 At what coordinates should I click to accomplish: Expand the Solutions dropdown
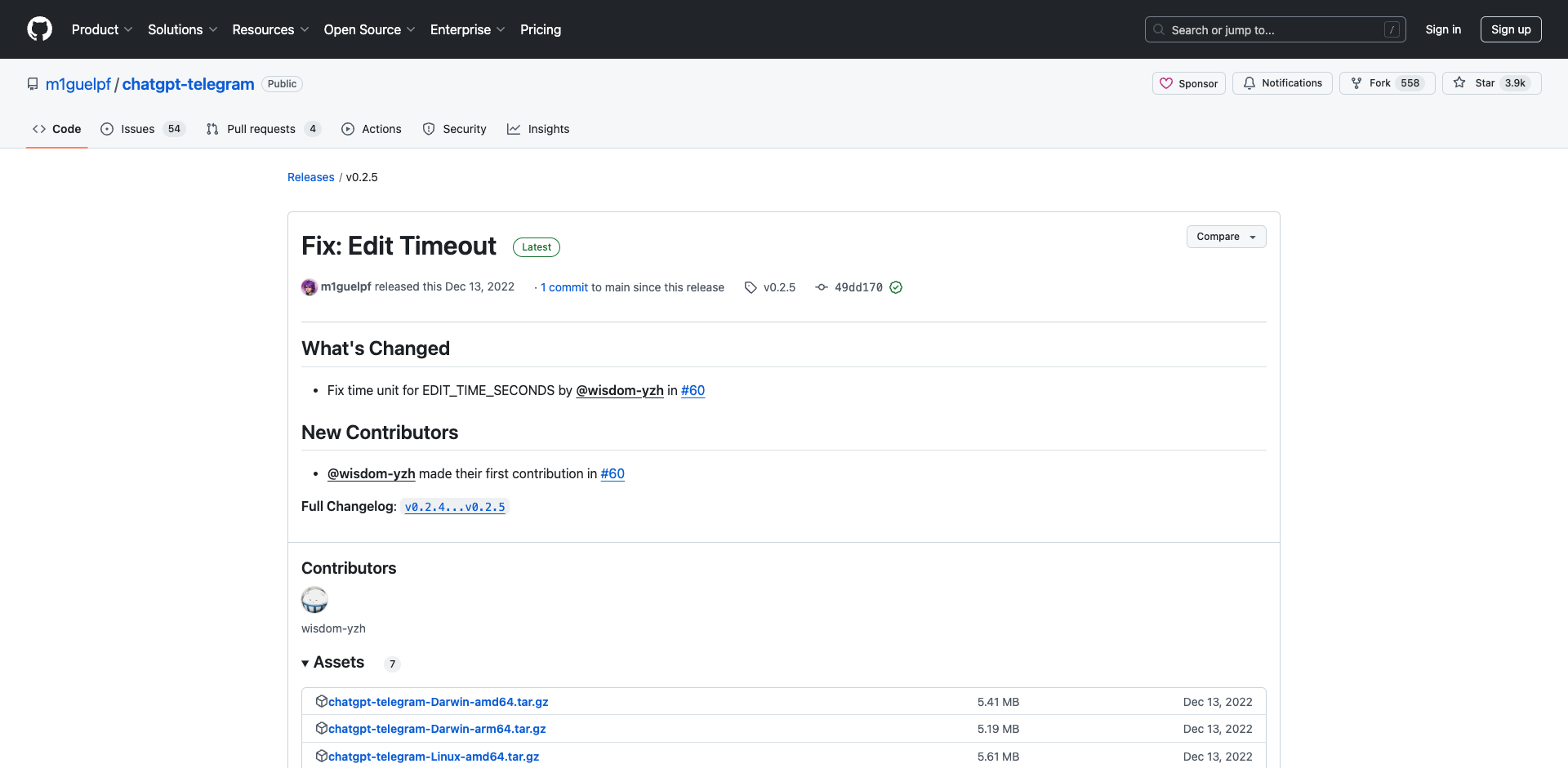pos(183,29)
